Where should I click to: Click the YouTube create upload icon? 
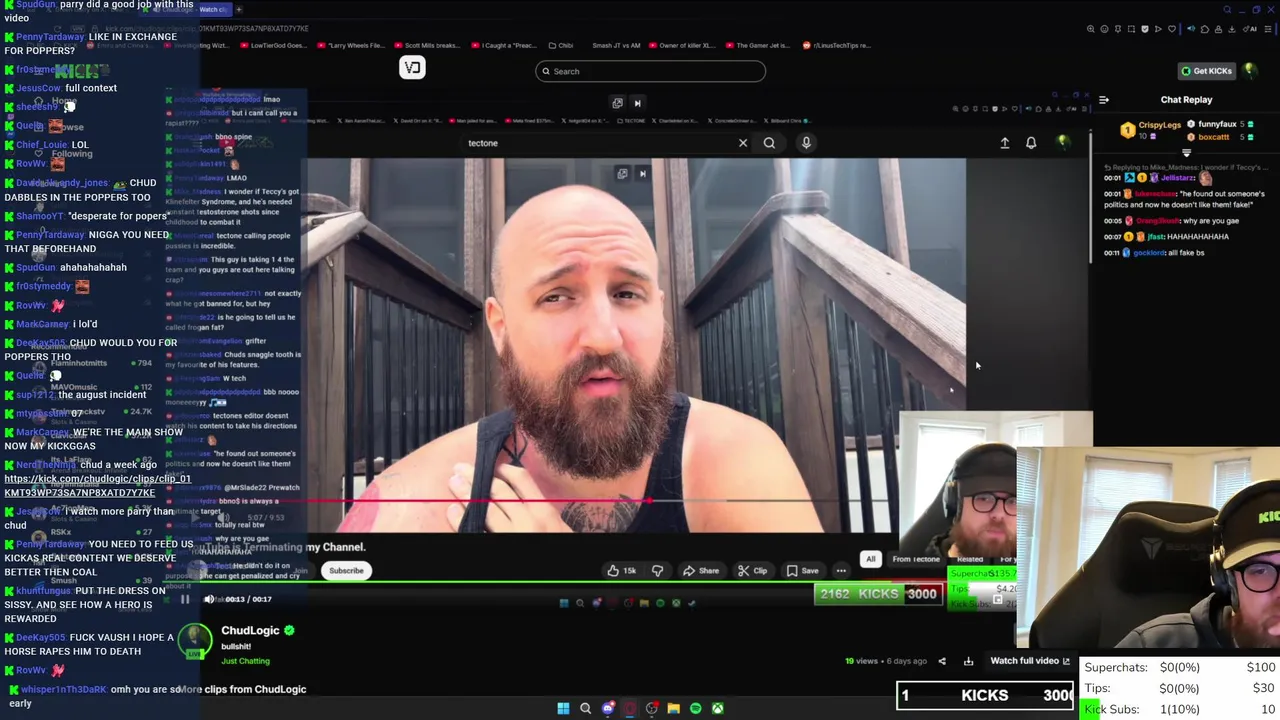[1005, 143]
